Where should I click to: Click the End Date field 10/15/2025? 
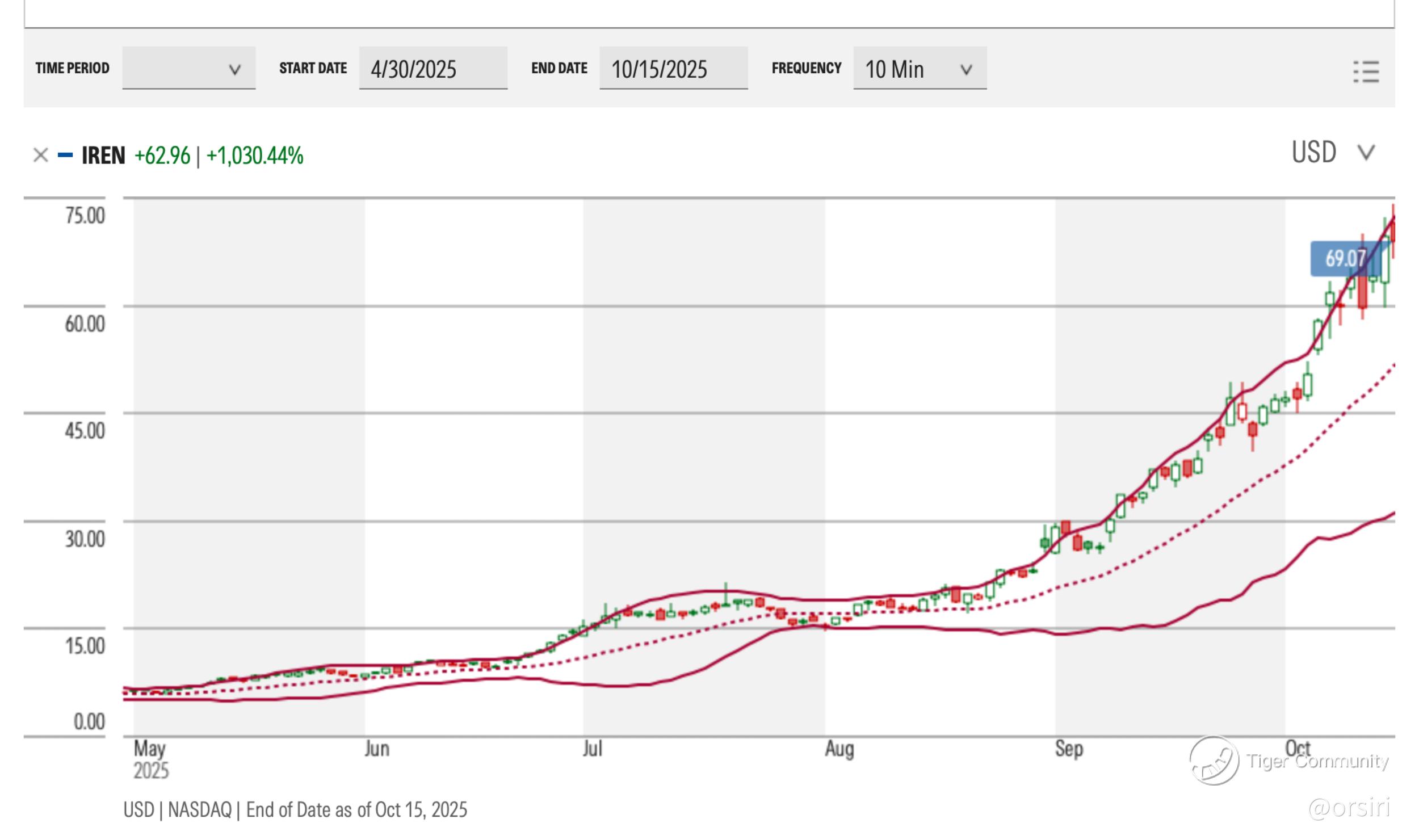click(673, 69)
